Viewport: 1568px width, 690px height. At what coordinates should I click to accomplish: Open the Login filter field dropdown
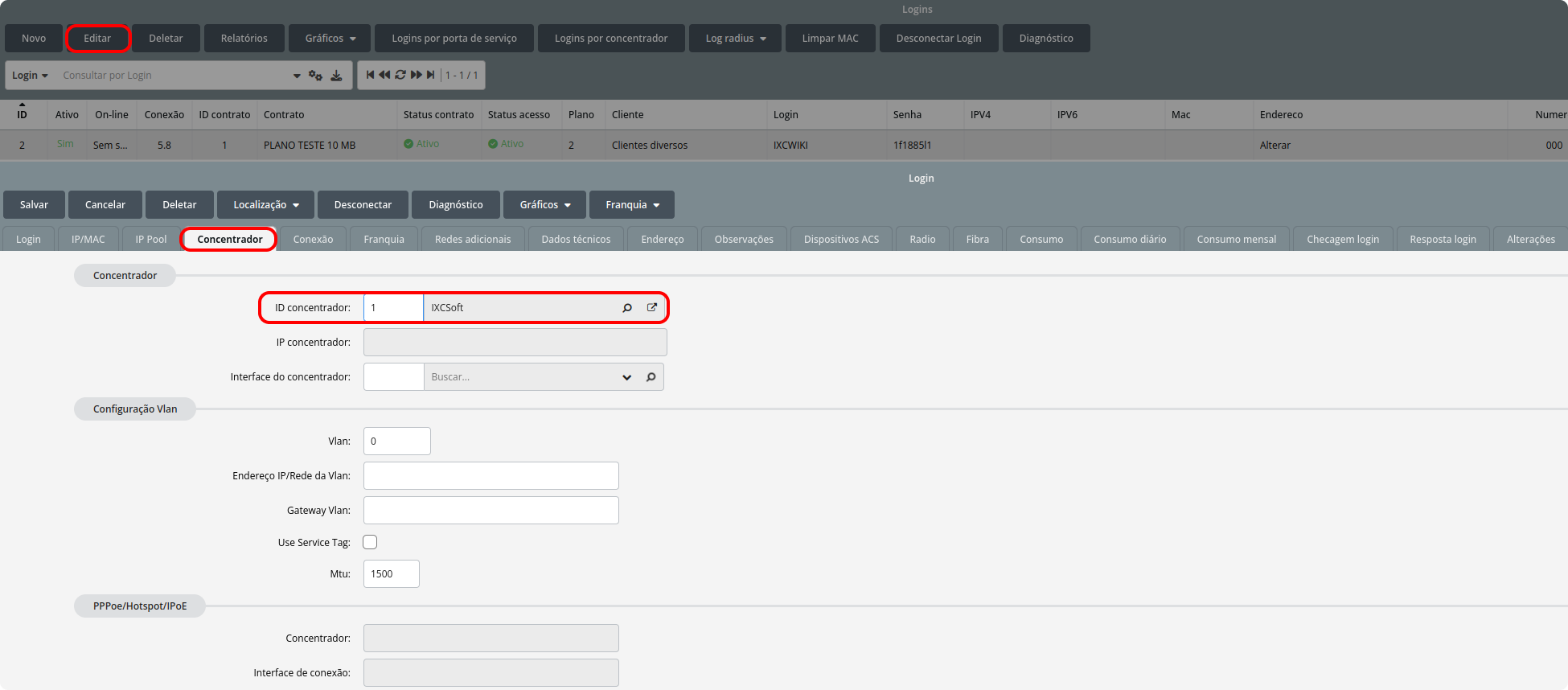30,76
